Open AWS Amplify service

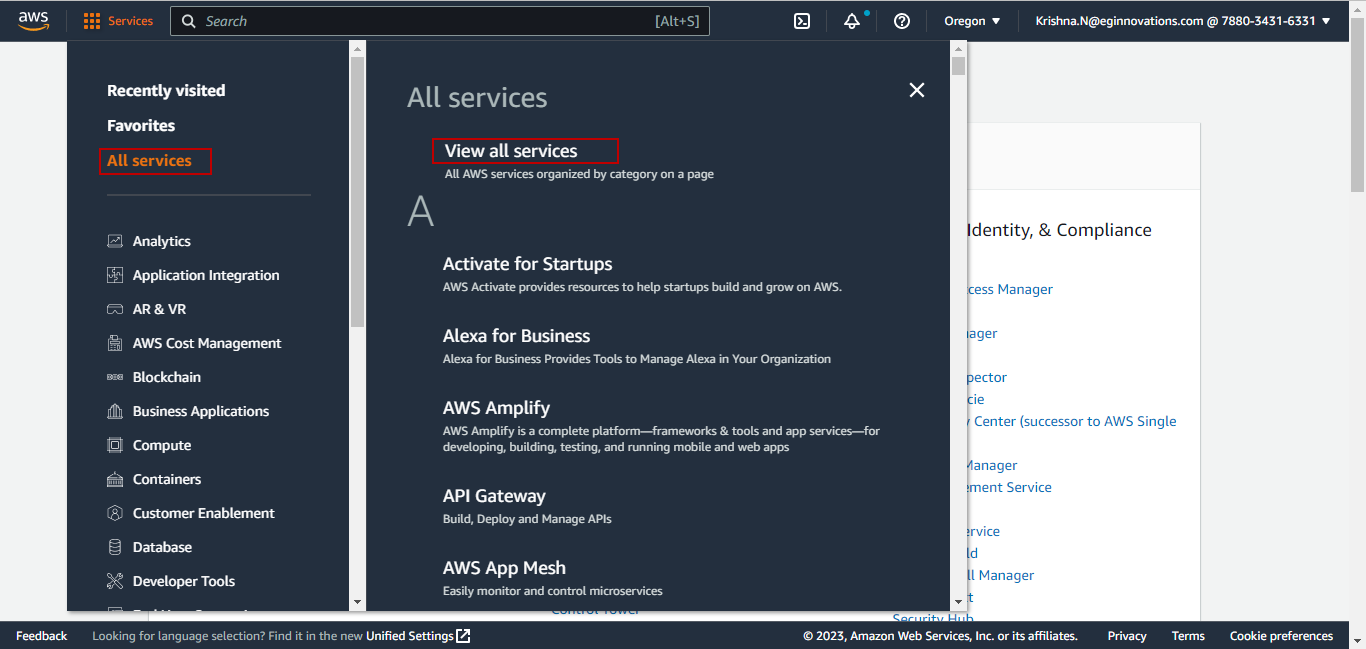(x=497, y=408)
